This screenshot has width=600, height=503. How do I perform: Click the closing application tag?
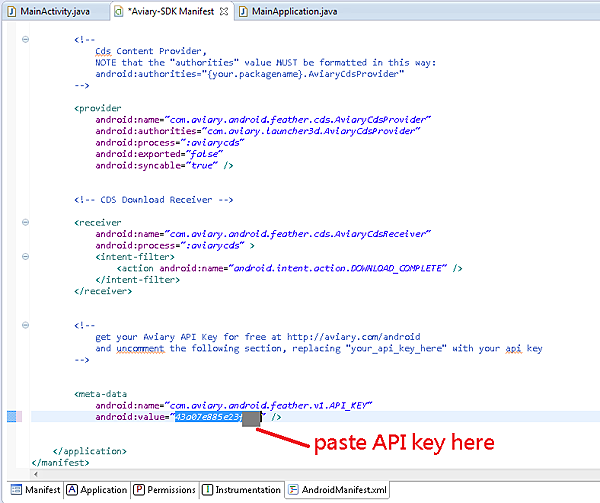pyautogui.click(x=90, y=451)
